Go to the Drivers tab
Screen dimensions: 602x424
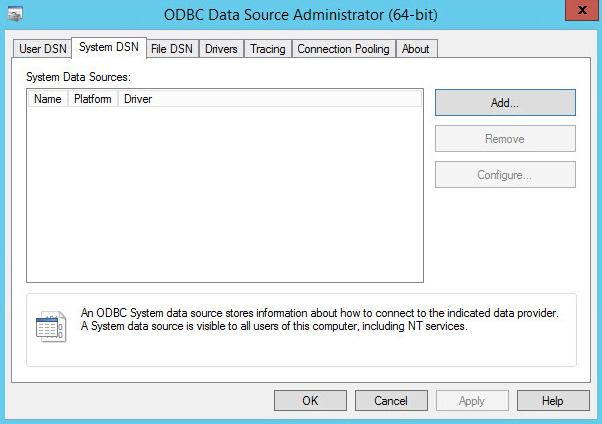coord(221,49)
